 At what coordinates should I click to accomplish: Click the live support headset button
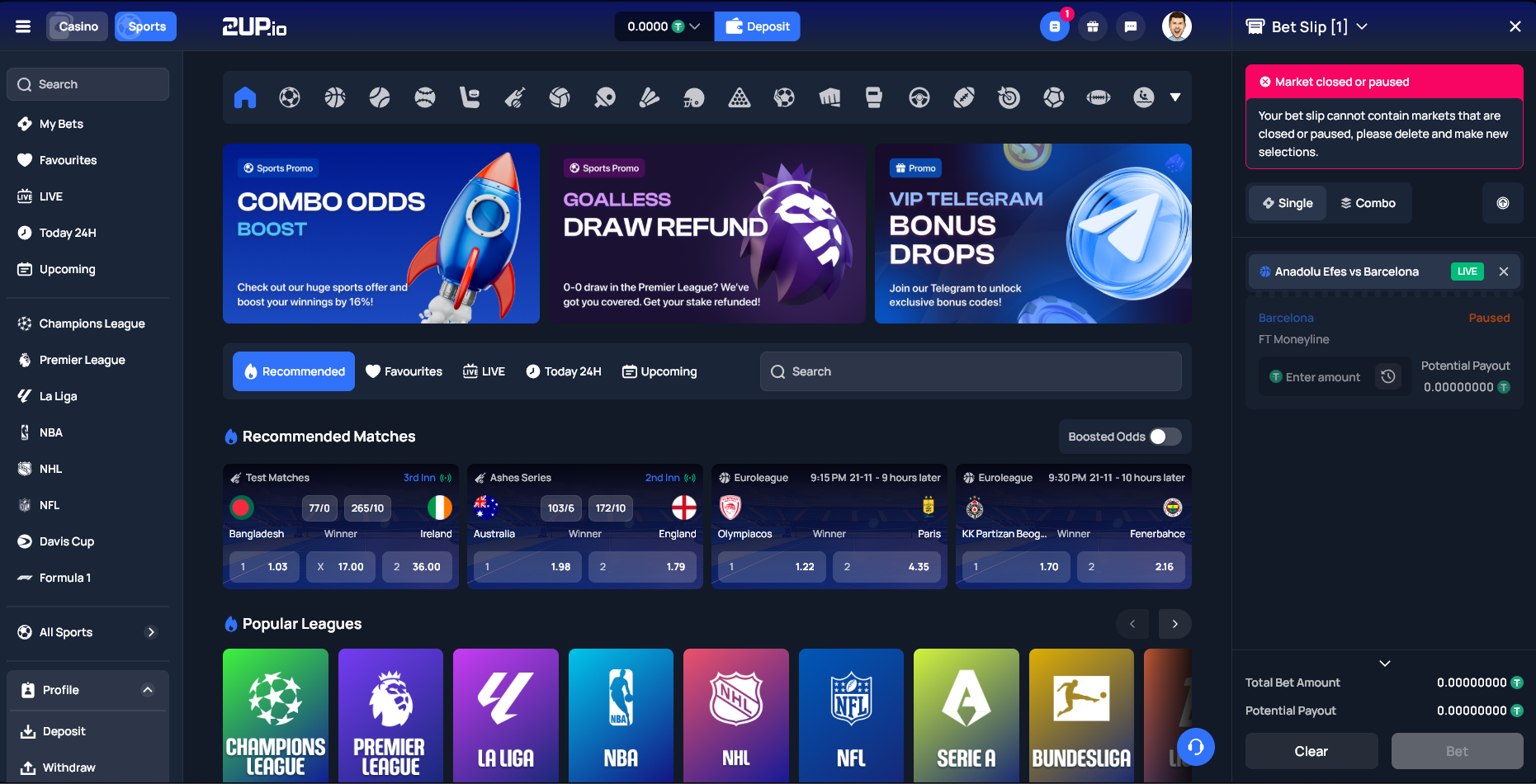point(1195,747)
